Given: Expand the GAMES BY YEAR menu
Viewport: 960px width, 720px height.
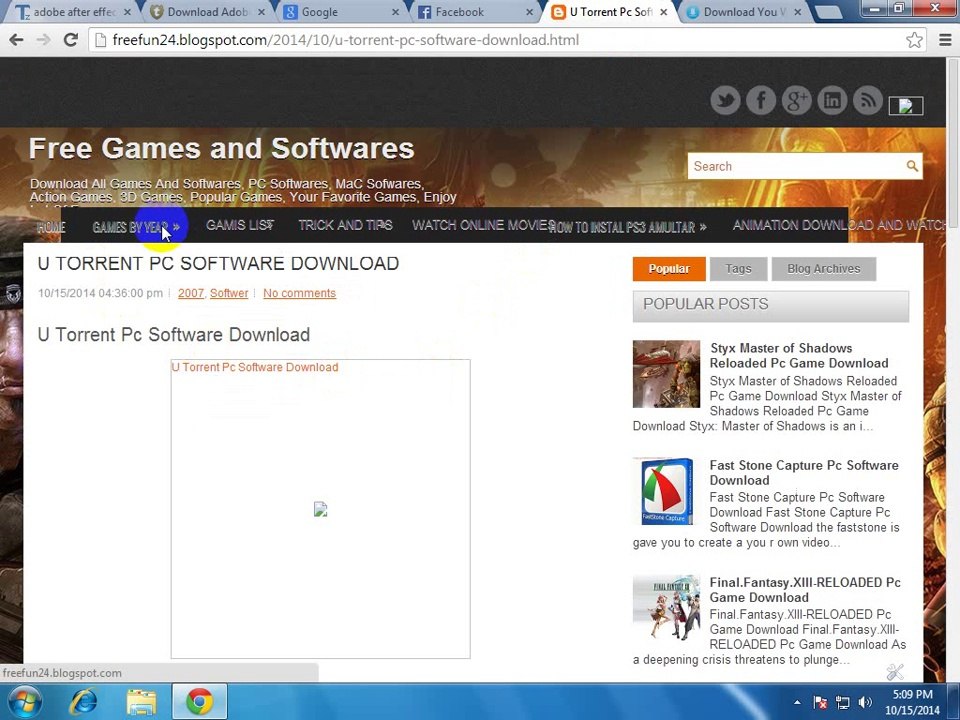Looking at the screenshot, I should pyautogui.click(x=136, y=227).
